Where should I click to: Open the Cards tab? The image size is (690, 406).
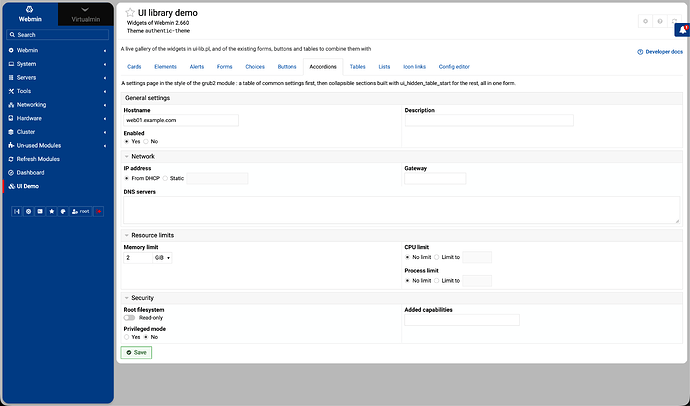pyautogui.click(x=134, y=67)
